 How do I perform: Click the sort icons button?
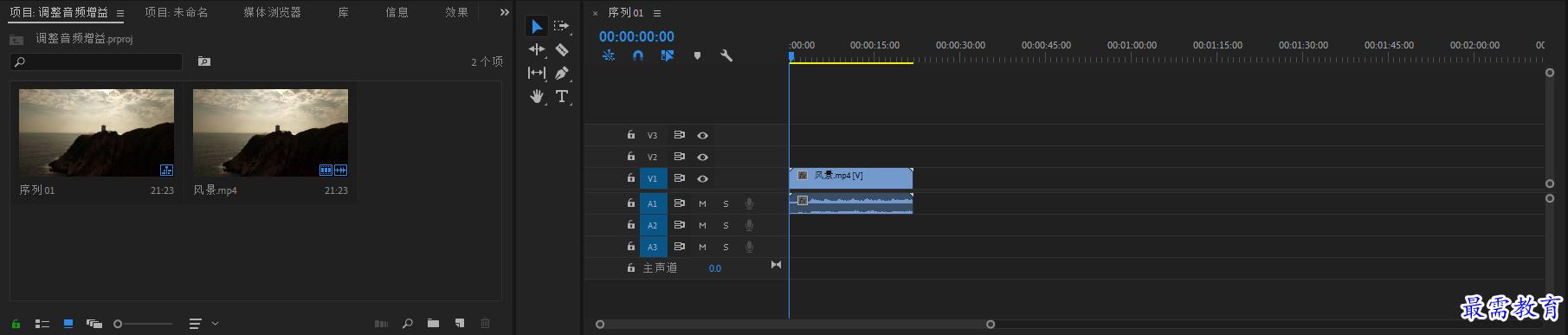196,324
